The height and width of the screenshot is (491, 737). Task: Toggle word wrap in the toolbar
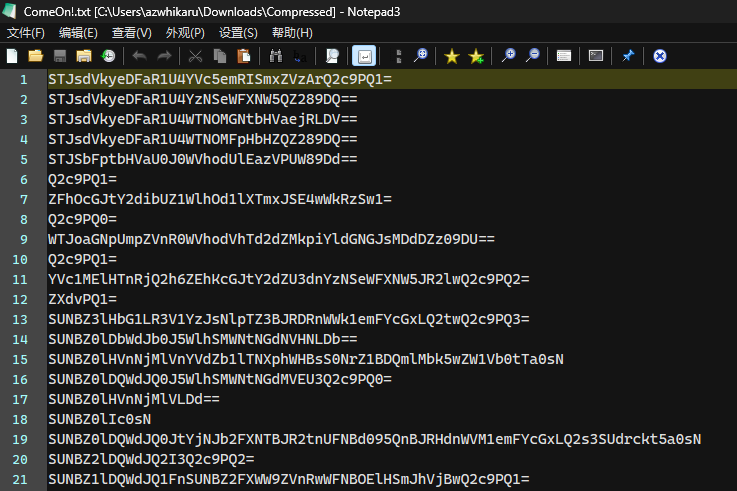[x=364, y=56]
